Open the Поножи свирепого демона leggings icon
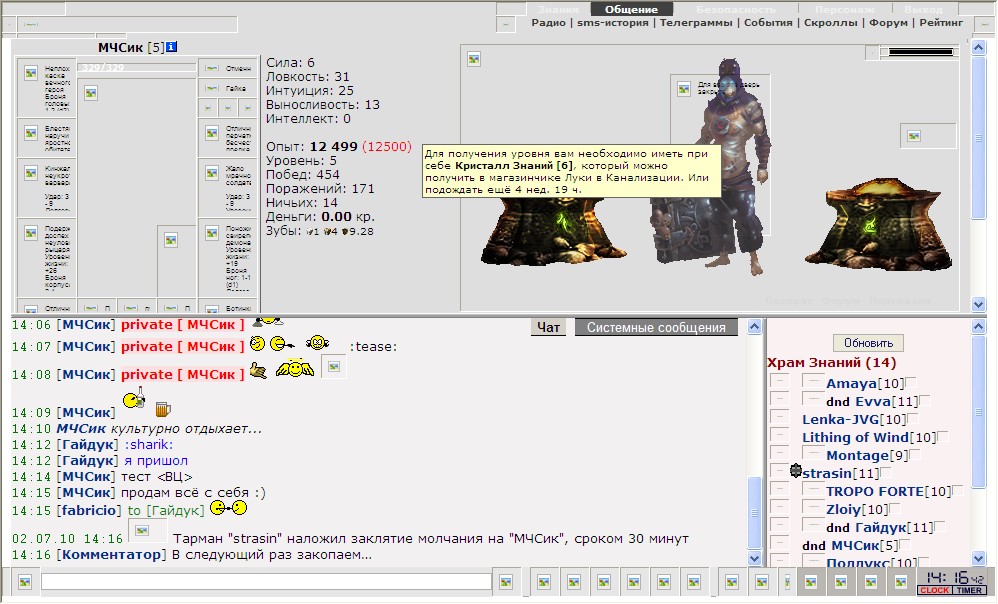The image size is (998, 604). (x=212, y=234)
